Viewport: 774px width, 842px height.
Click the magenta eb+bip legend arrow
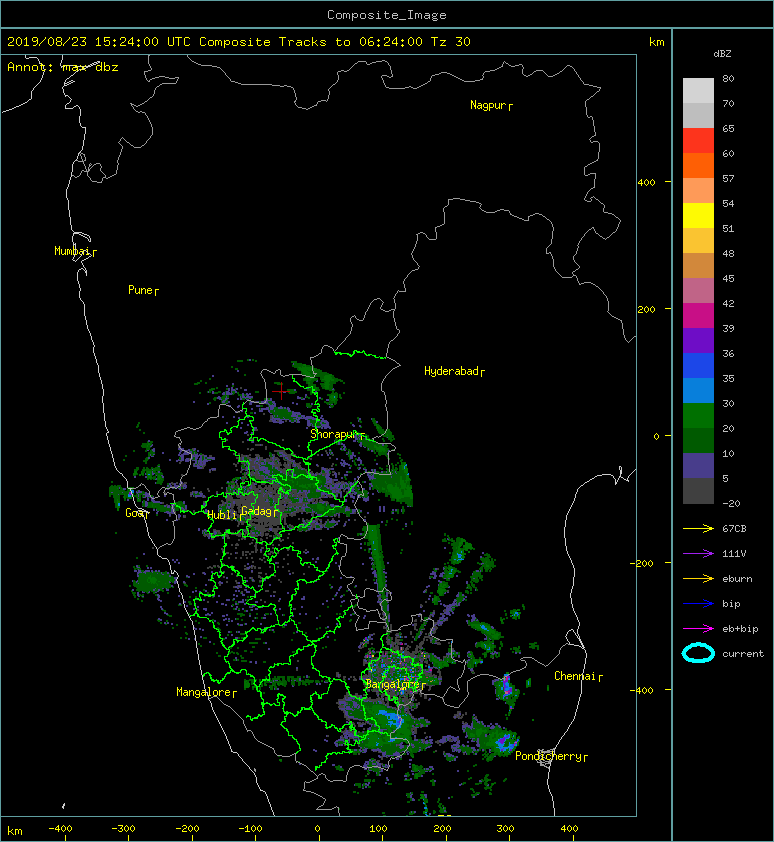[698, 629]
